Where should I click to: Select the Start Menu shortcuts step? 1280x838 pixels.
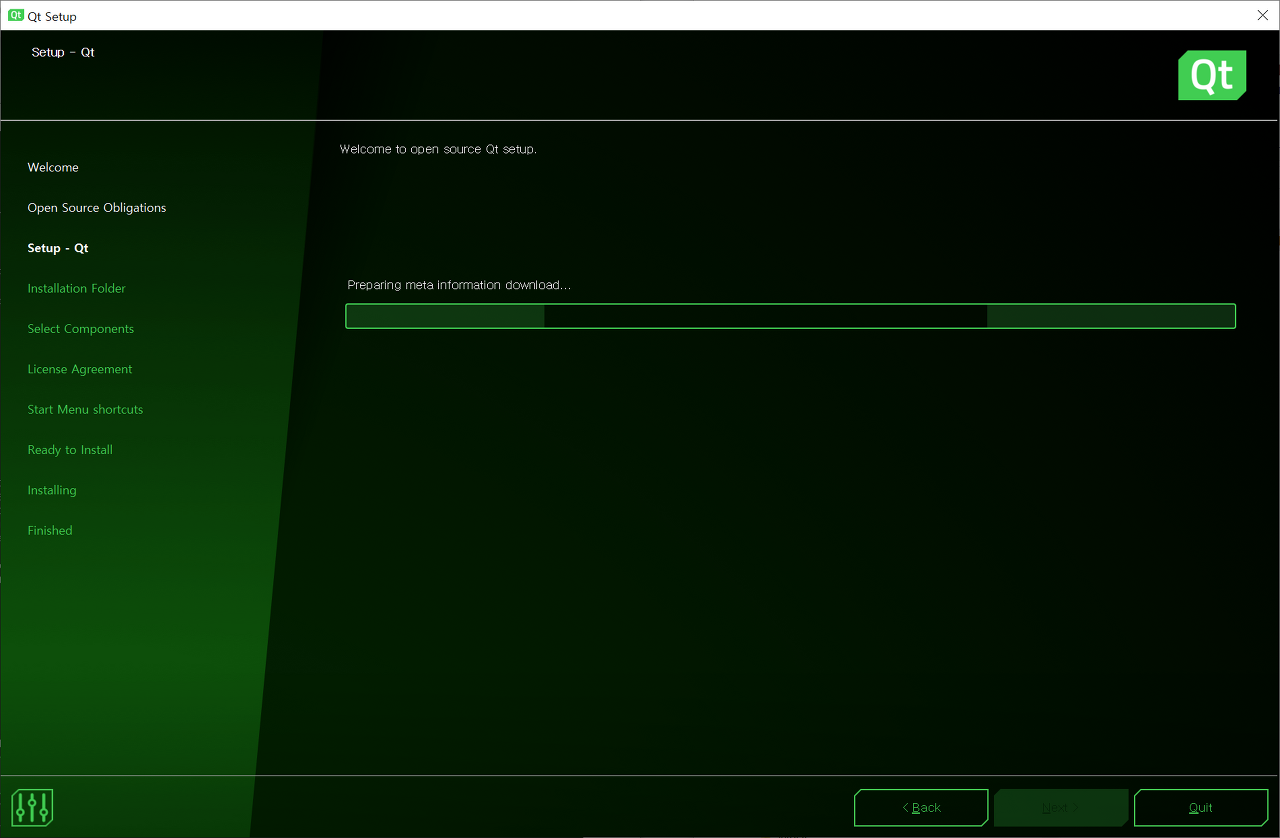point(85,409)
